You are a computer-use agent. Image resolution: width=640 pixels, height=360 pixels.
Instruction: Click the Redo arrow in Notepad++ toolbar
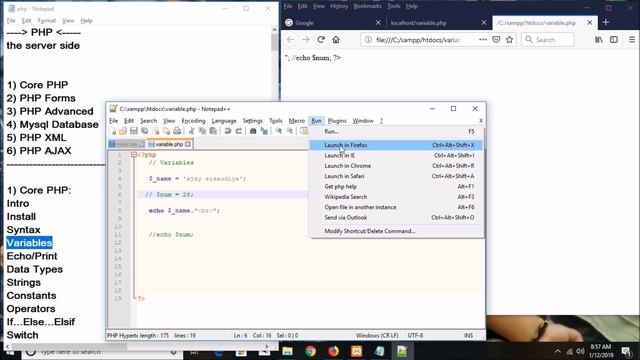pos(238,131)
